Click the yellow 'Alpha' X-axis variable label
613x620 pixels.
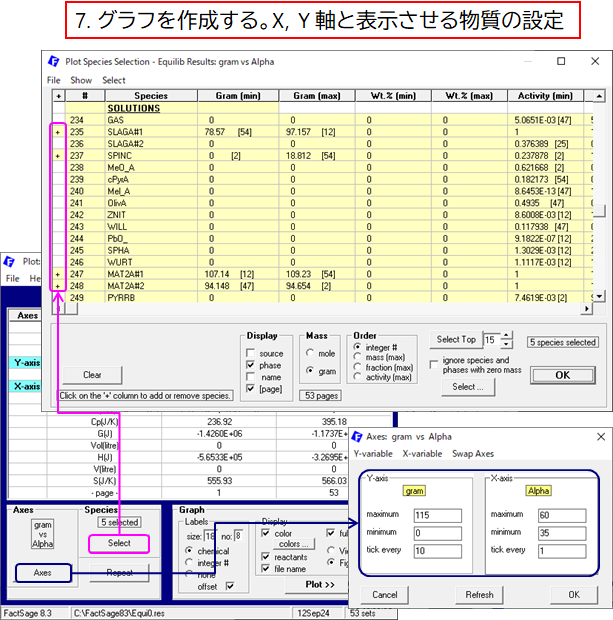[x=539, y=490]
